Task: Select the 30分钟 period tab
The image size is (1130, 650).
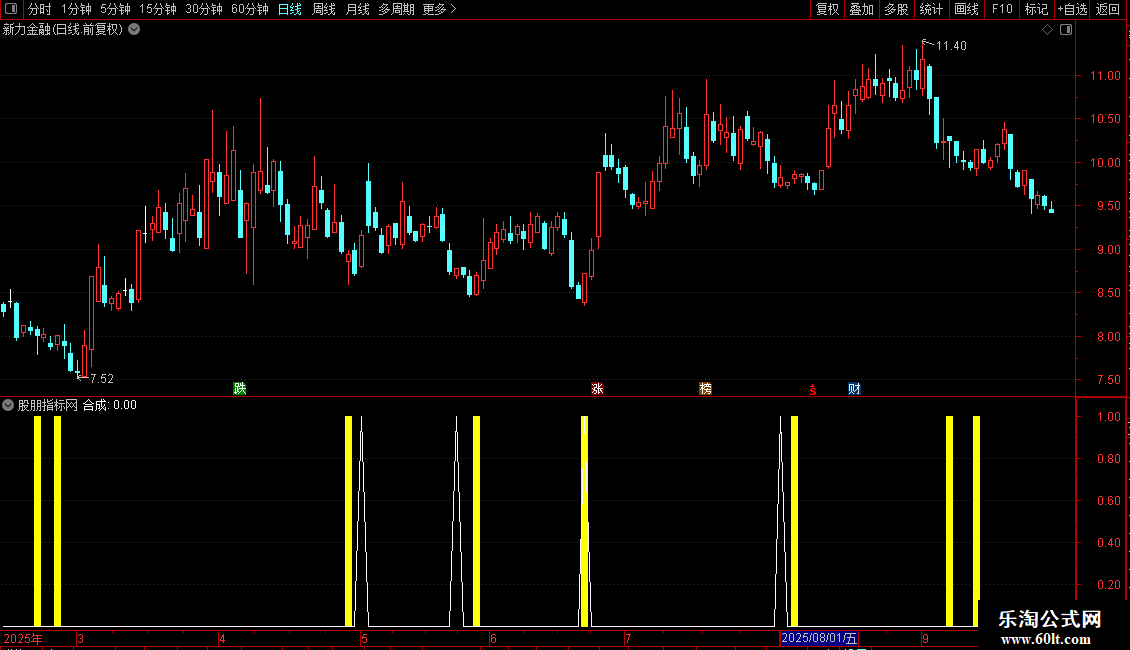Action: coord(203,9)
